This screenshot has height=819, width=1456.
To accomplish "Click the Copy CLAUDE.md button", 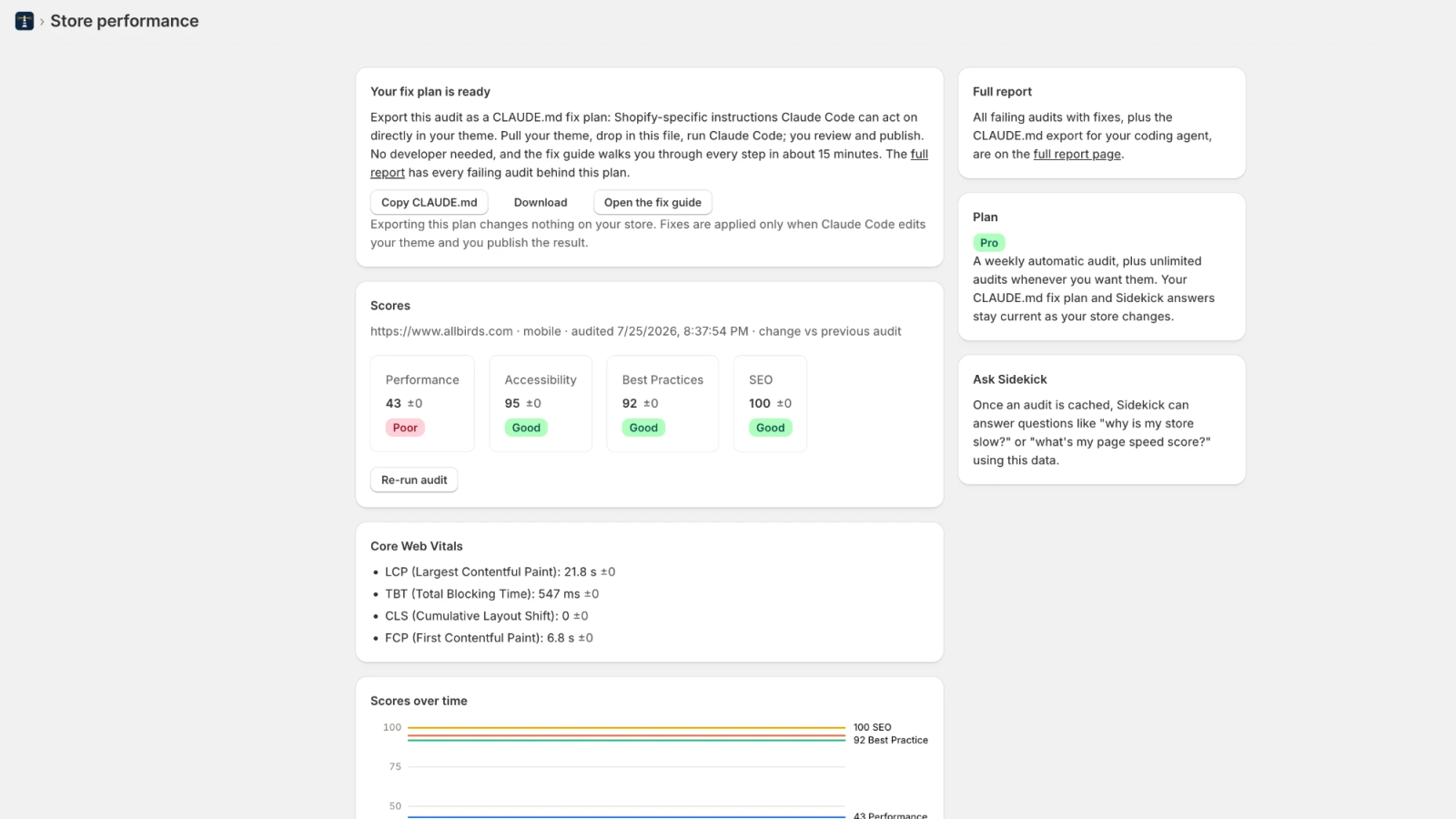I will point(430,202).
